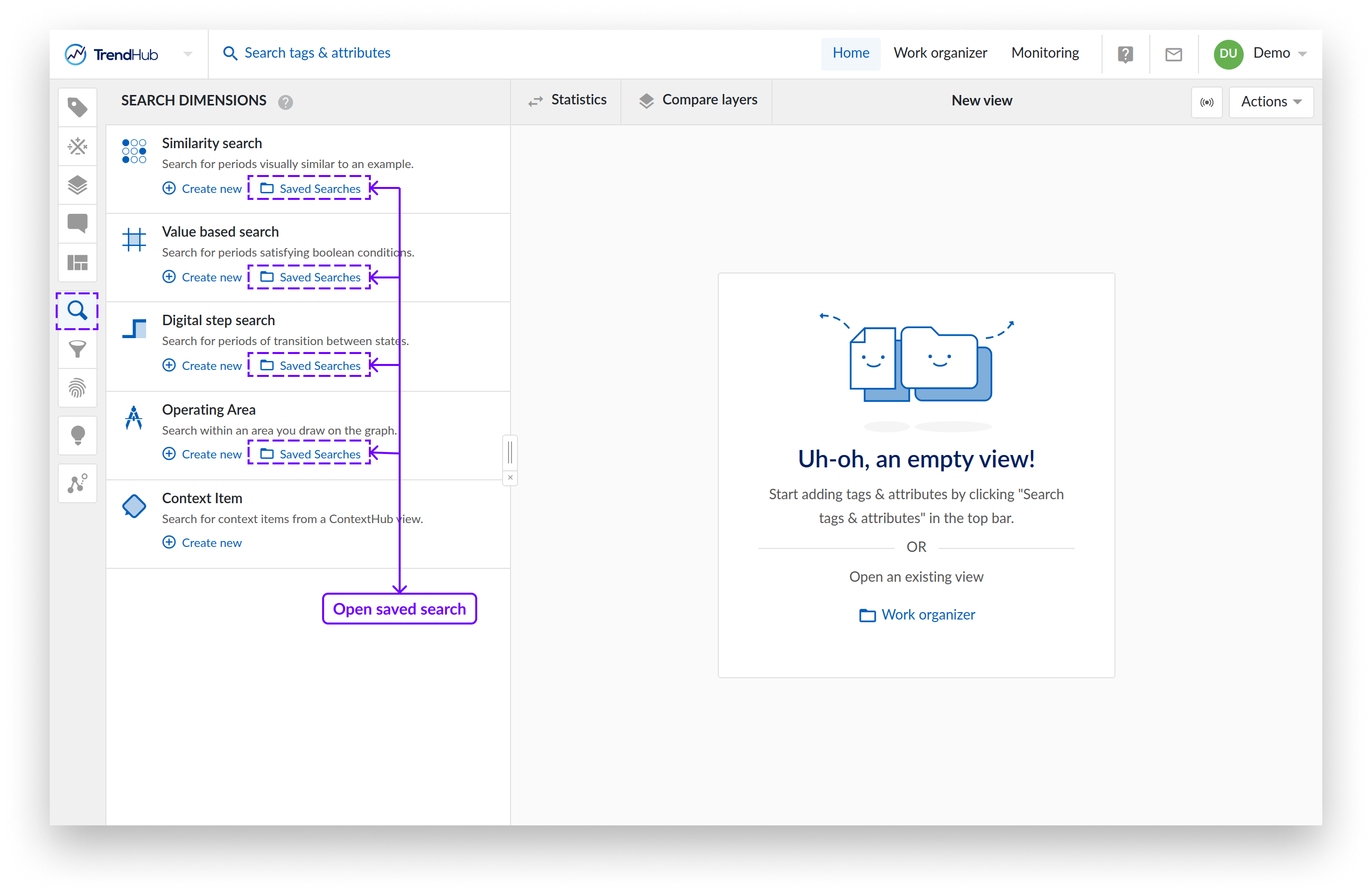Toggle the live mode broadcast button
The height and width of the screenshot is (895, 1372).
coord(1206,102)
